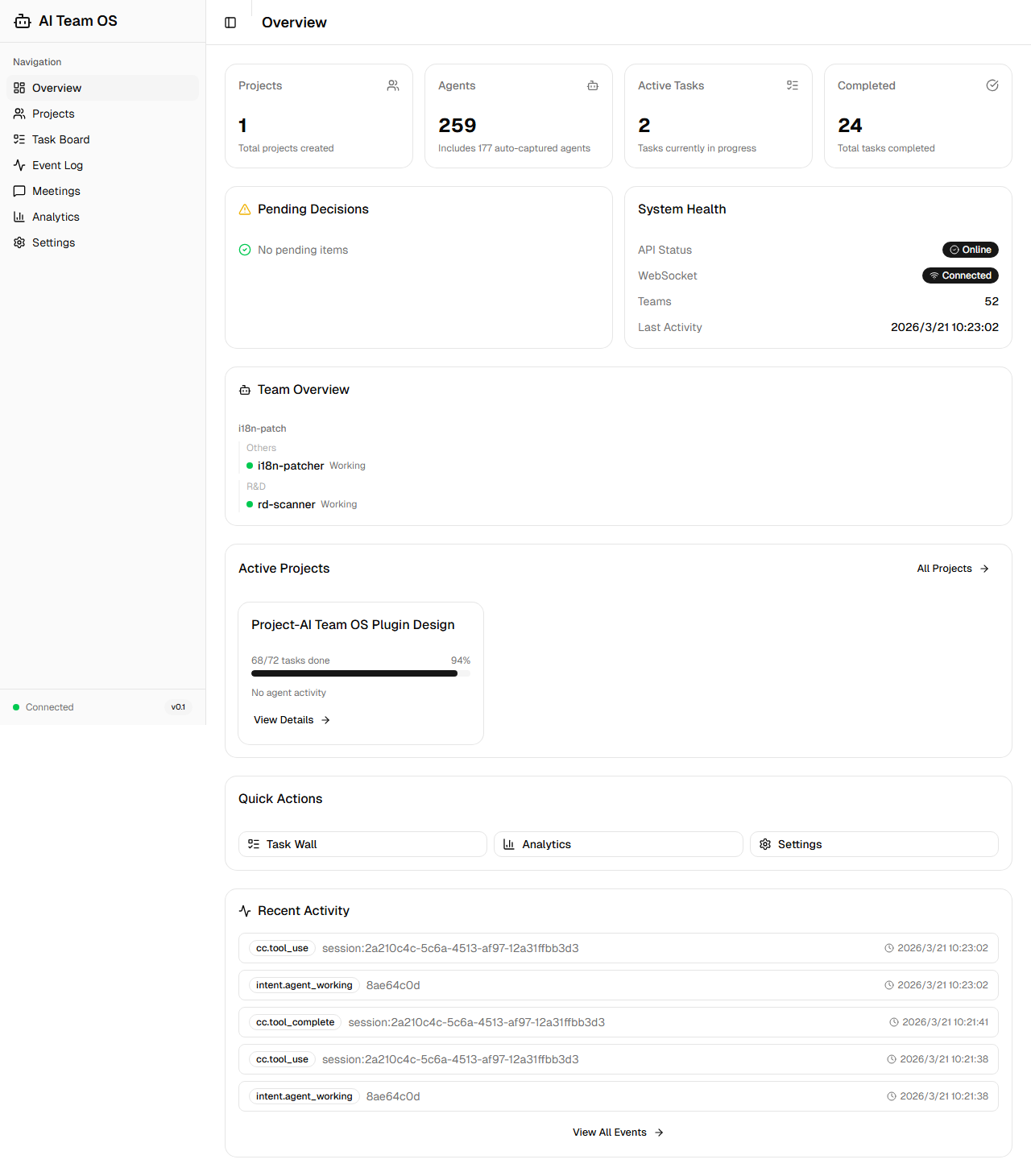Open the Projects section from navigation
Viewport: 1031px width, 1176px height.
point(53,114)
